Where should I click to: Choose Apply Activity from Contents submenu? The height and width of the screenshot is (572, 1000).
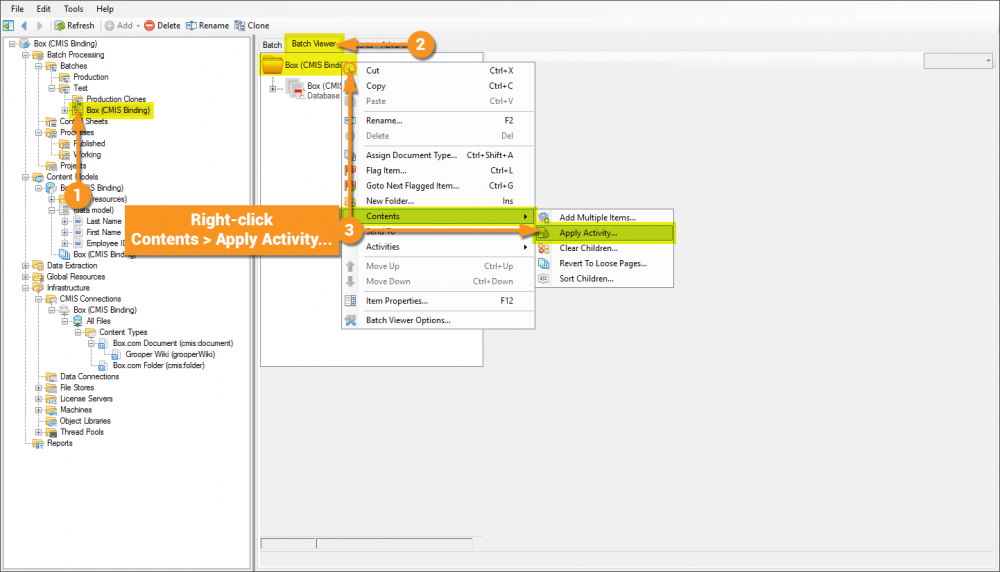click(604, 233)
